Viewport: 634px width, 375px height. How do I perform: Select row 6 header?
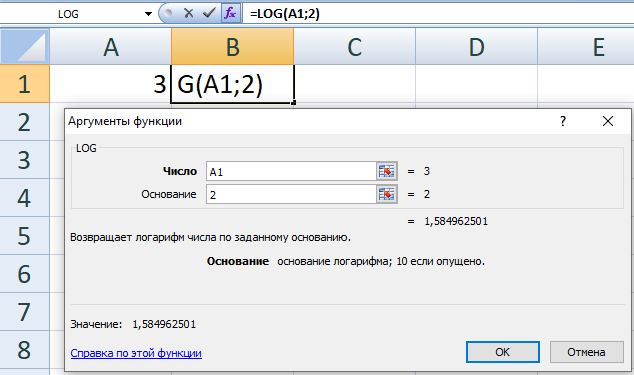[x=24, y=274]
